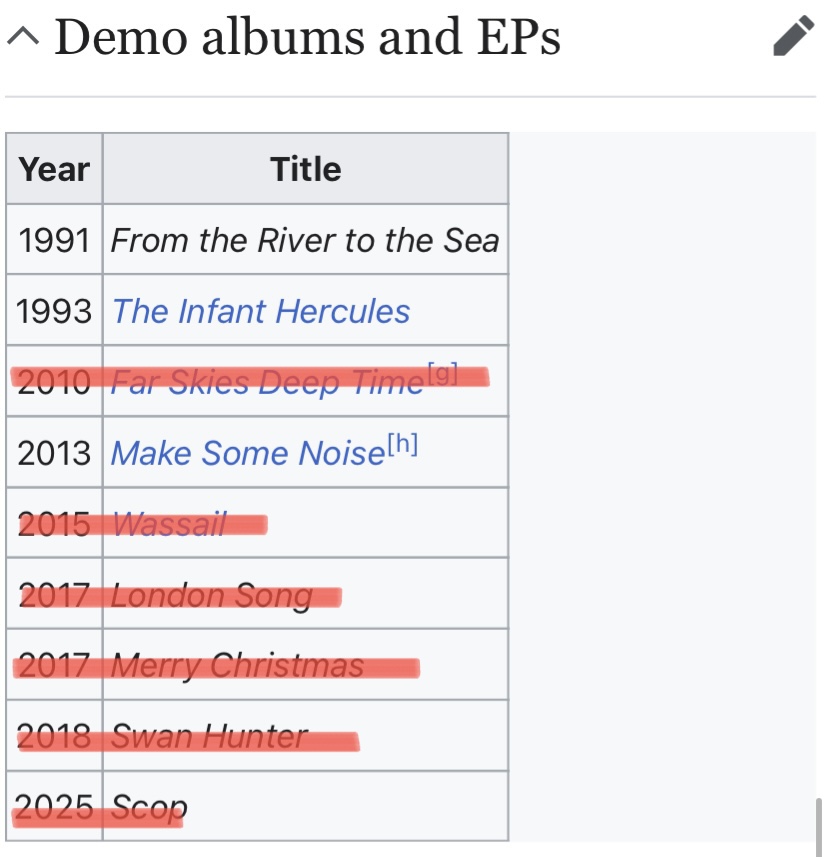The image size is (828, 857).
Task: Click the 1991 year cell
Action: click(54, 240)
